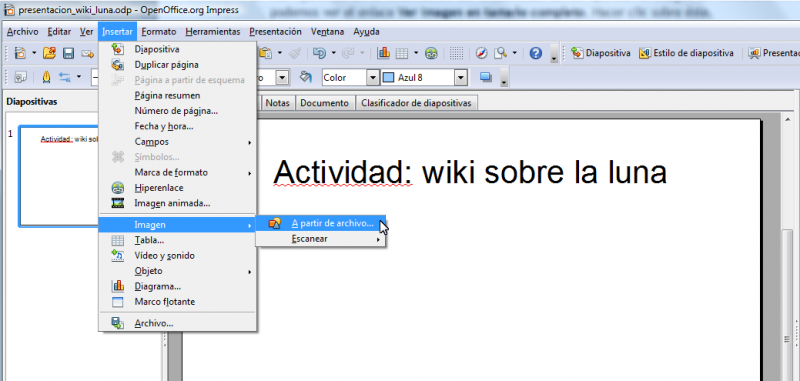Switch to Clasificador de diapositivas tab
This screenshot has height=381, width=800.
coord(416,103)
